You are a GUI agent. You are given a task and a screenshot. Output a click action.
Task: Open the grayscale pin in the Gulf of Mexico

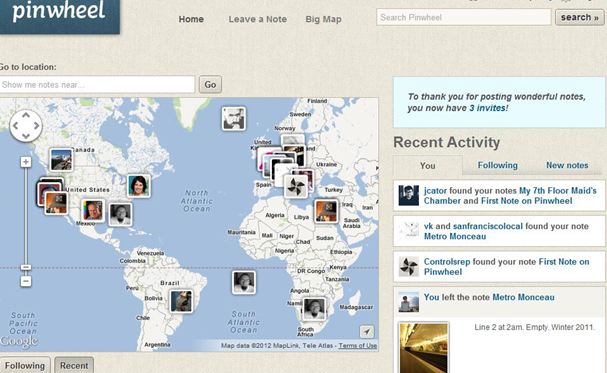(120, 214)
